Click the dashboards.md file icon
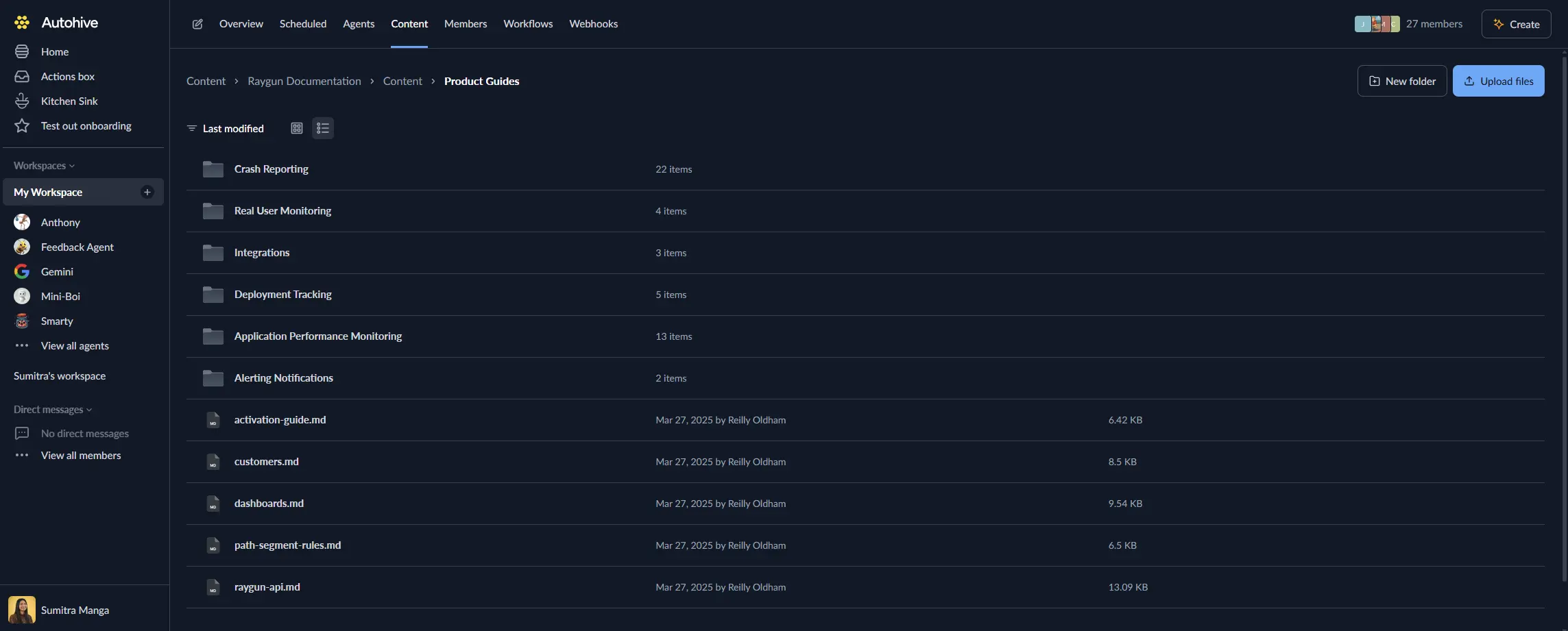The width and height of the screenshot is (1568, 631). point(213,504)
